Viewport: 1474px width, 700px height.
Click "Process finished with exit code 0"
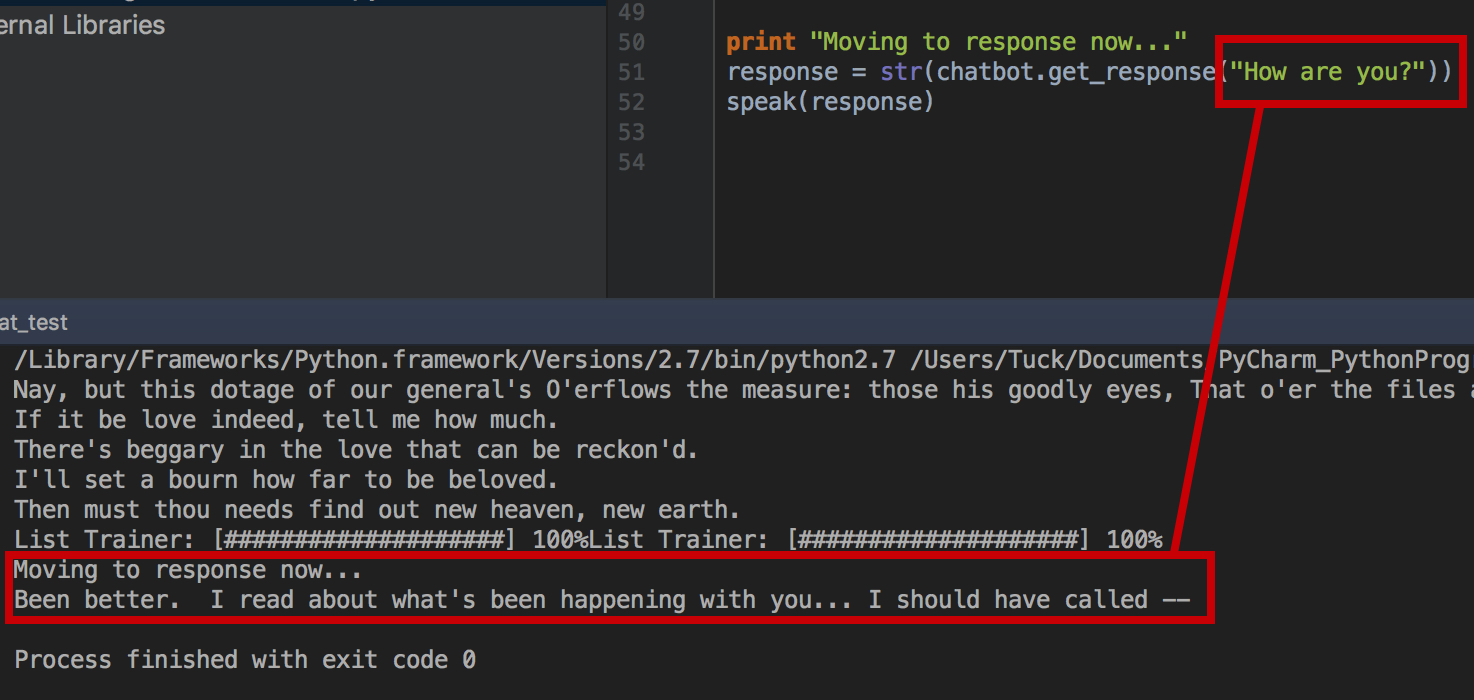coord(245,660)
